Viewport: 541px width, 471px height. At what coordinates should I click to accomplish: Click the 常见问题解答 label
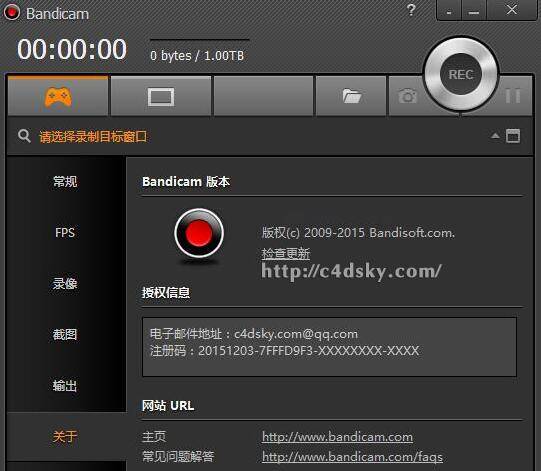(178, 457)
